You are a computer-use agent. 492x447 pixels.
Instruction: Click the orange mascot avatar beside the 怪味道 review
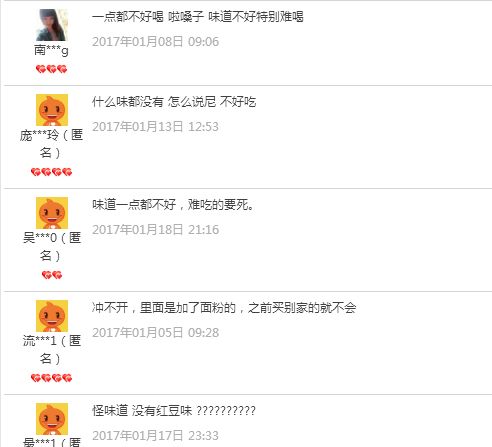[52, 419]
